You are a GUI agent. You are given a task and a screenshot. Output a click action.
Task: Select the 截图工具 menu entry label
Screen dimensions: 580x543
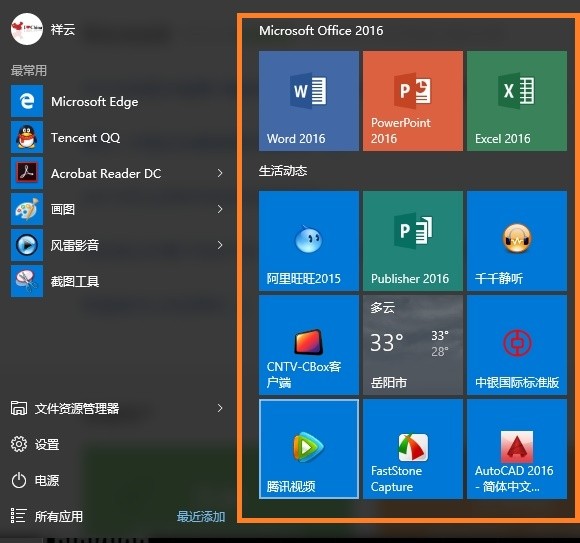click(x=75, y=281)
